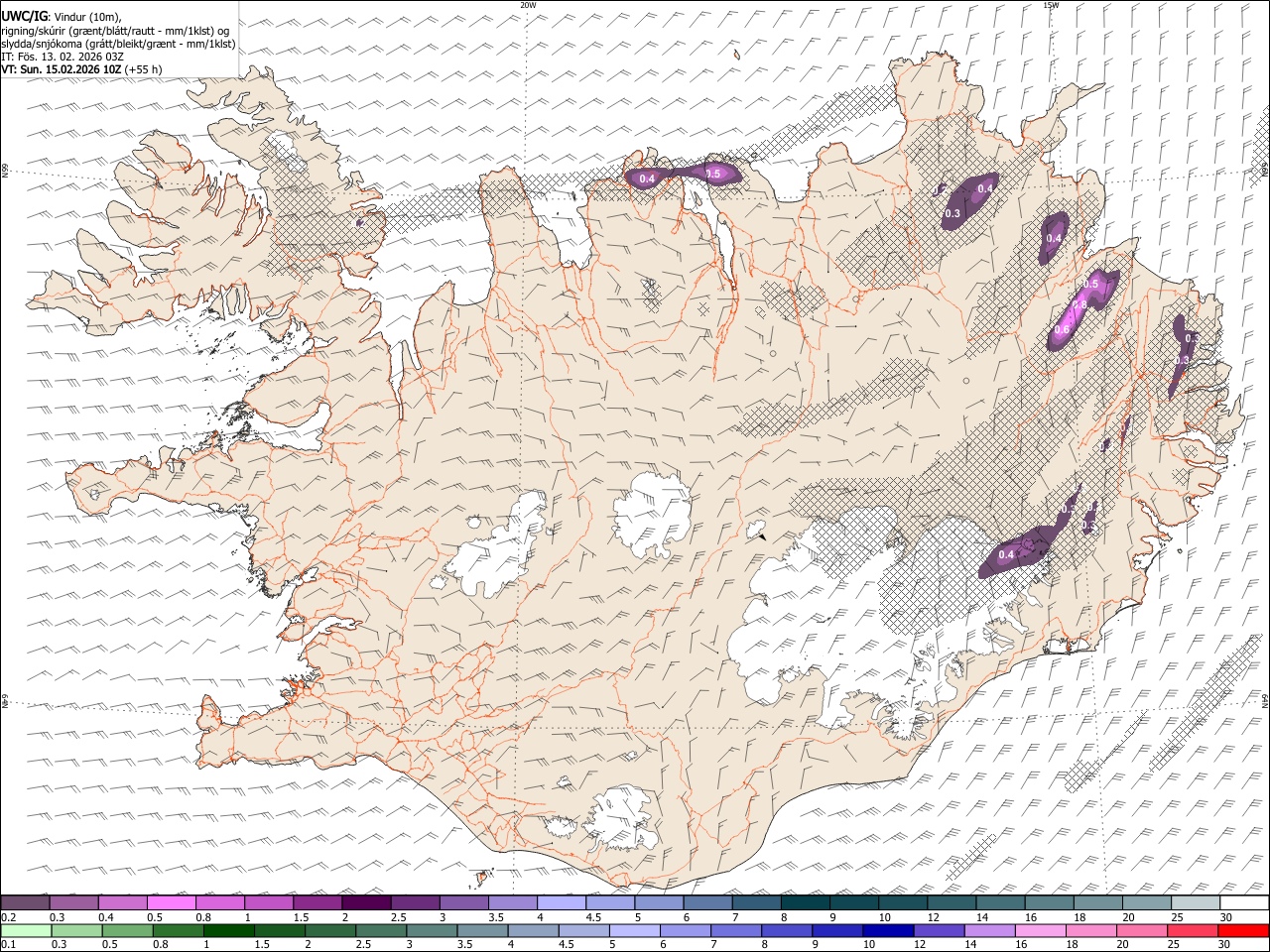Pick the top-row legend swatch starting at 0.8
Screen dimensions: 1270x952
[219, 902]
